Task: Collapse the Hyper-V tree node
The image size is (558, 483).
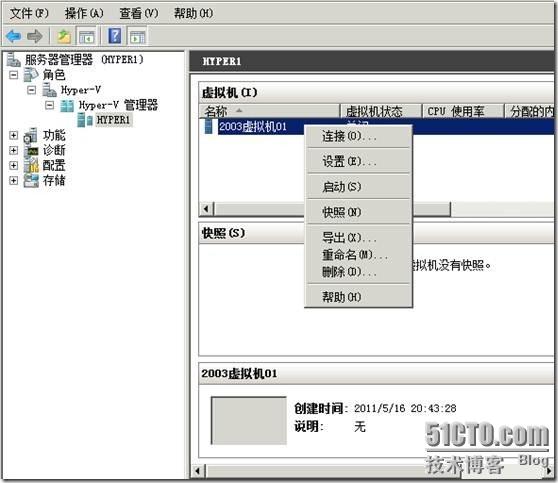Action: click(x=31, y=90)
